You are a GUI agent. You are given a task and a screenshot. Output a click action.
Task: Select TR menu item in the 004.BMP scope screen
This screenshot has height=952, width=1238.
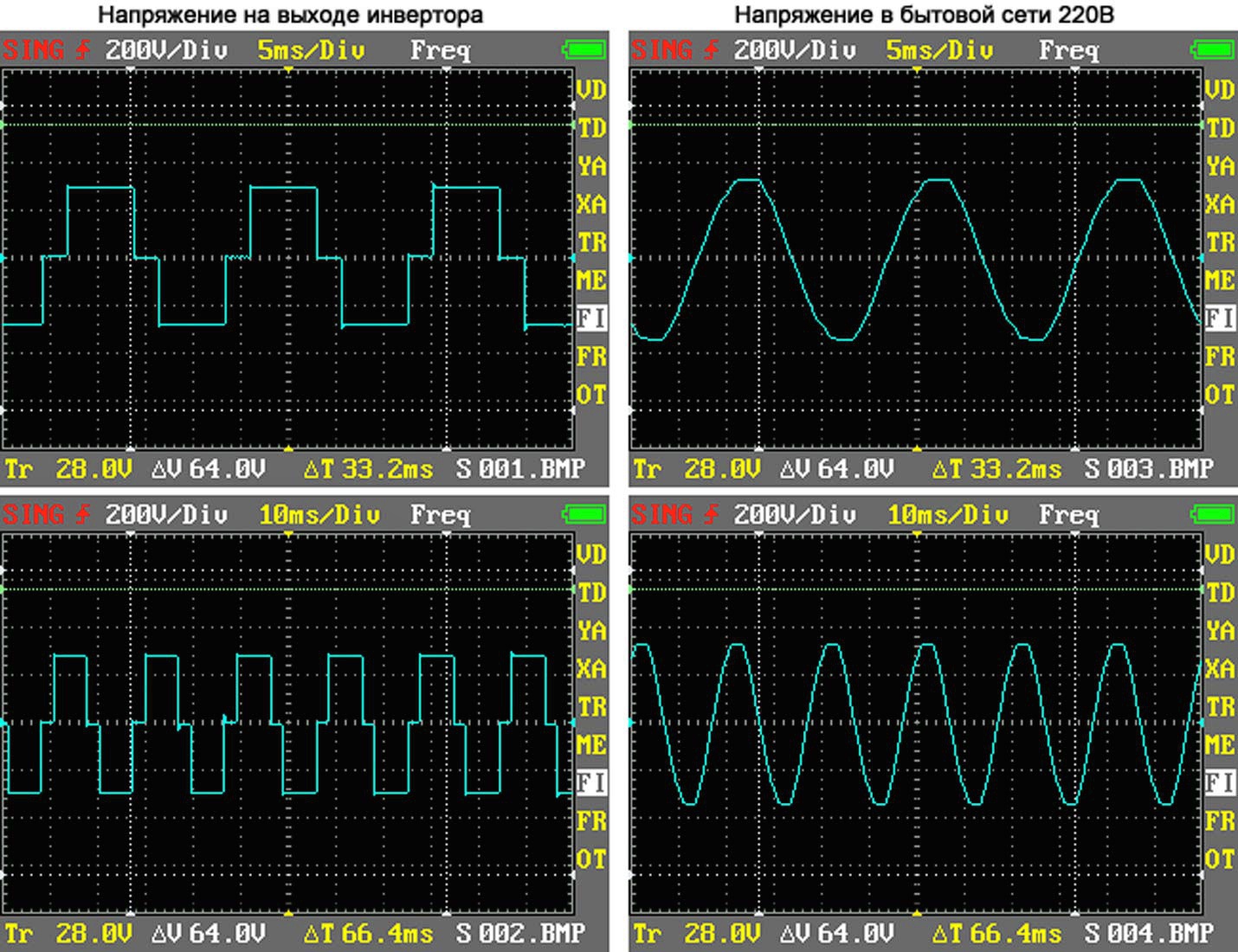[x=1220, y=707]
